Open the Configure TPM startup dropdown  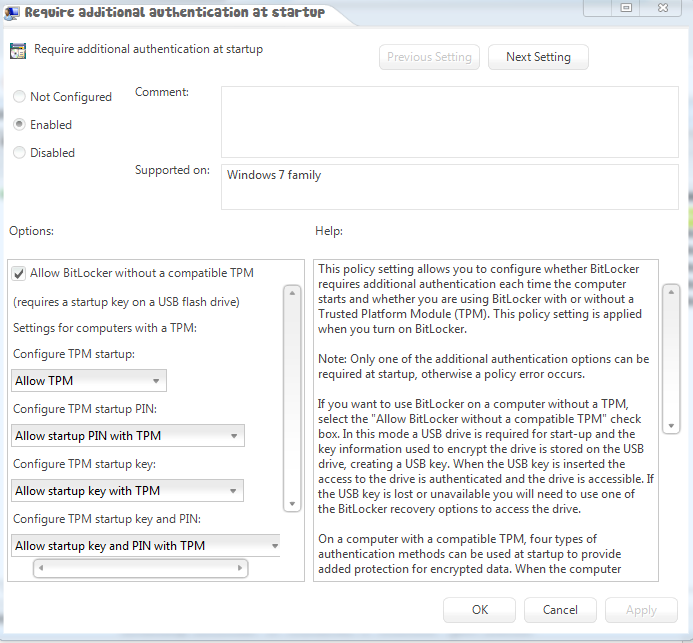(x=89, y=380)
